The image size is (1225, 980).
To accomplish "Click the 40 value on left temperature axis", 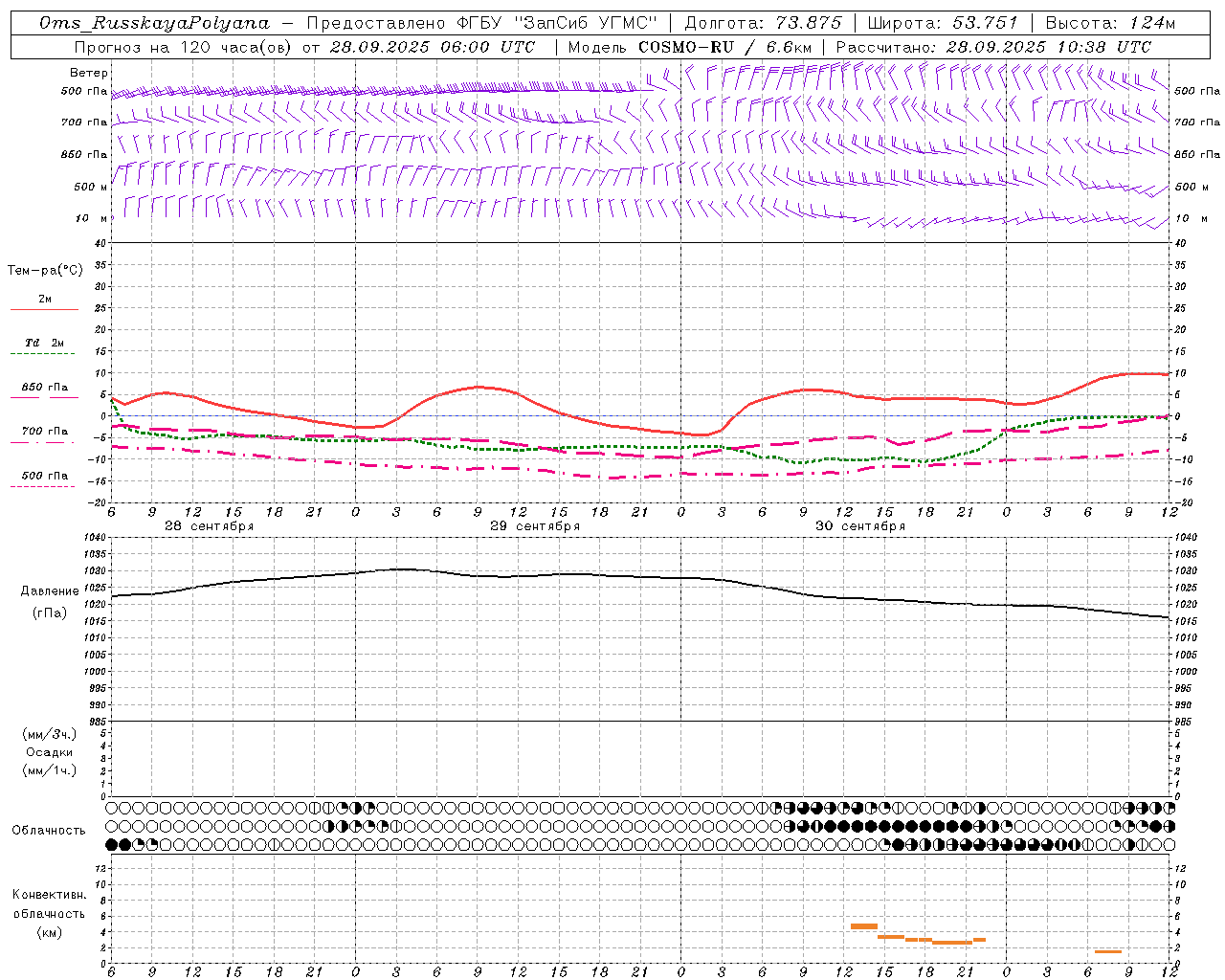I will (100, 243).
